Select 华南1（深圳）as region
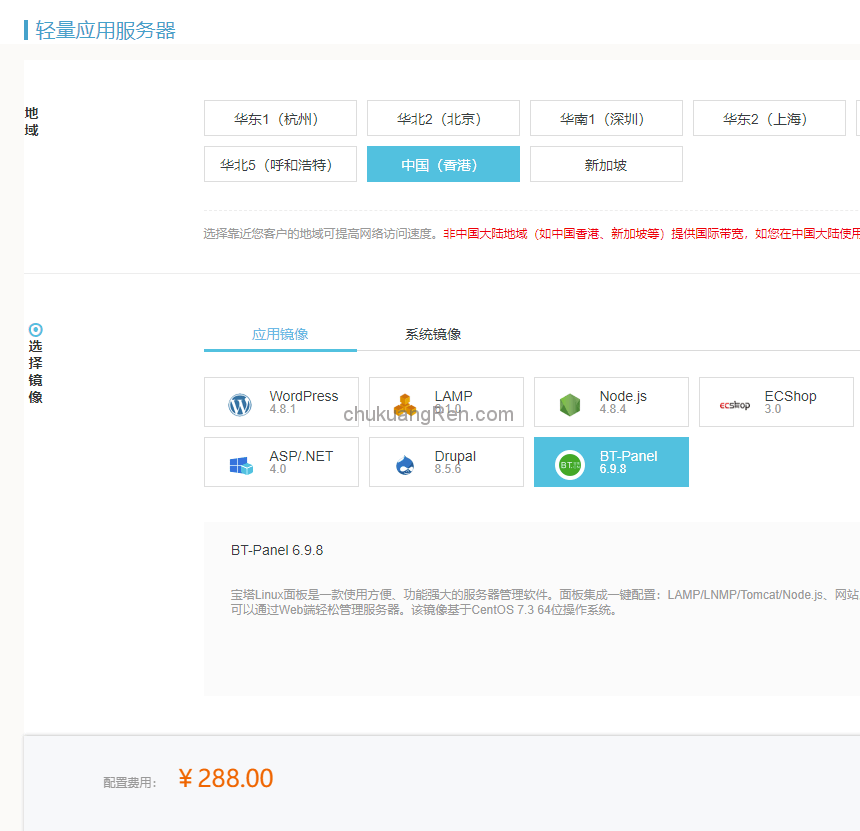Screen dimensions: 860x831 click(x=606, y=119)
